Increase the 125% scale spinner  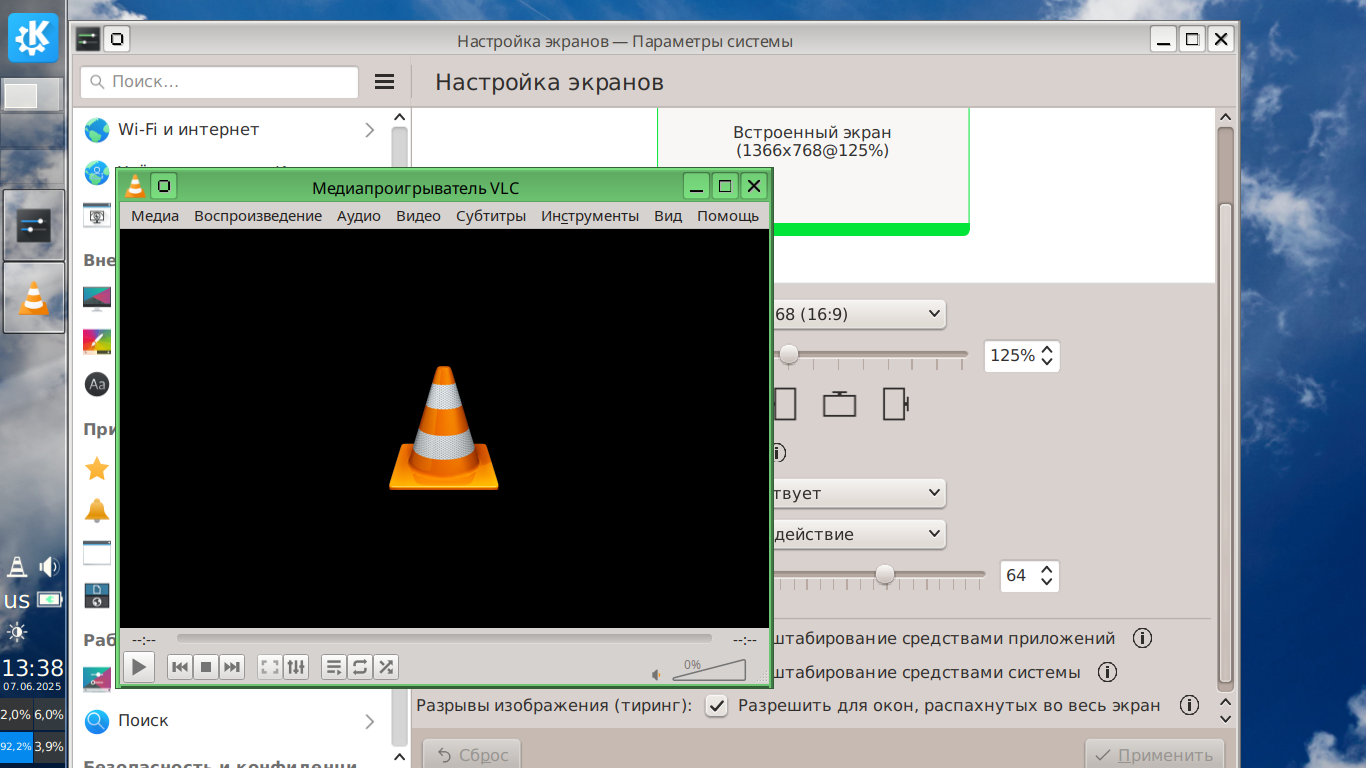point(1047,349)
